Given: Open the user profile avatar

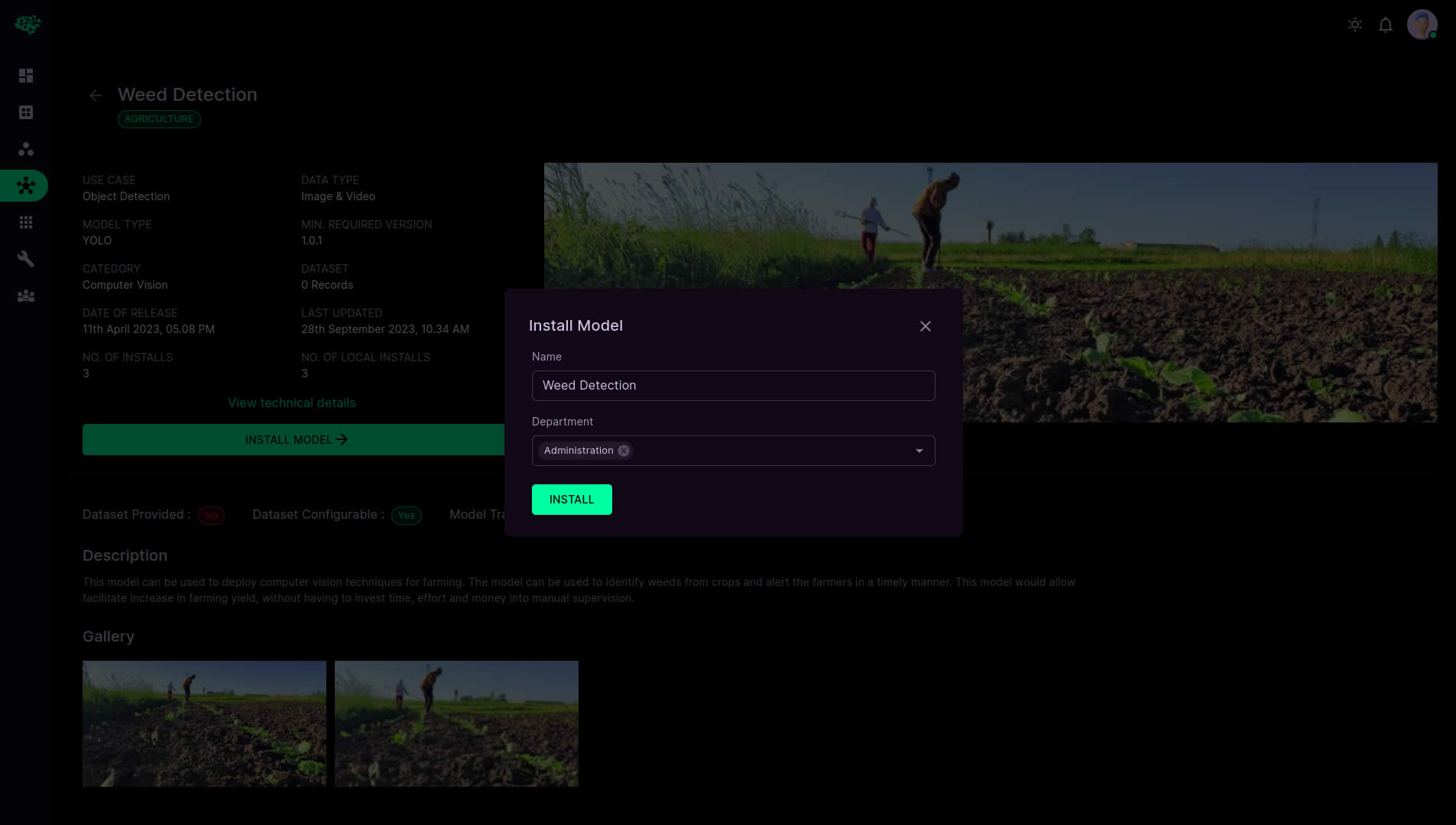Looking at the screenshot, I should point(1422,24).
